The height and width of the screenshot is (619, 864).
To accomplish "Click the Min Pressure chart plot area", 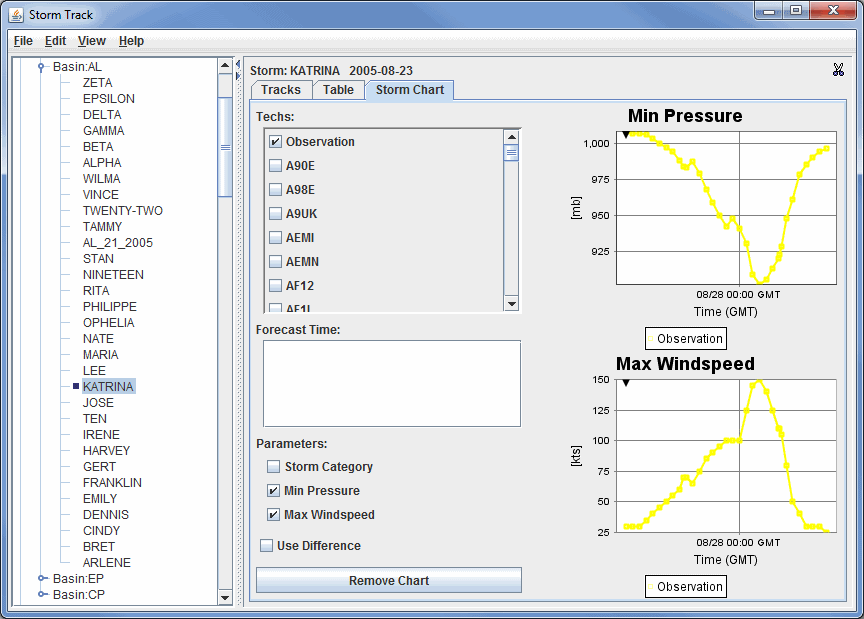I will click(726, 208).
